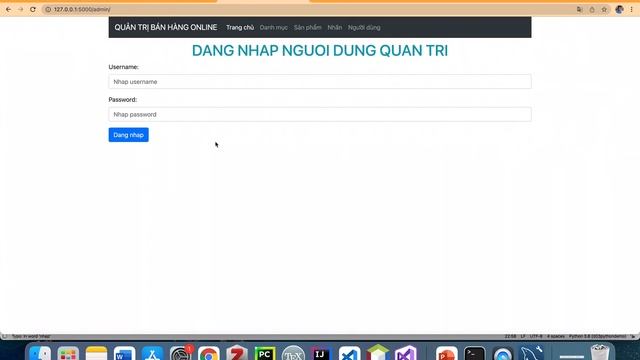Click the Python 3.8 interpreter in status bar
640x360 pixels.
[x=598, y=336]
